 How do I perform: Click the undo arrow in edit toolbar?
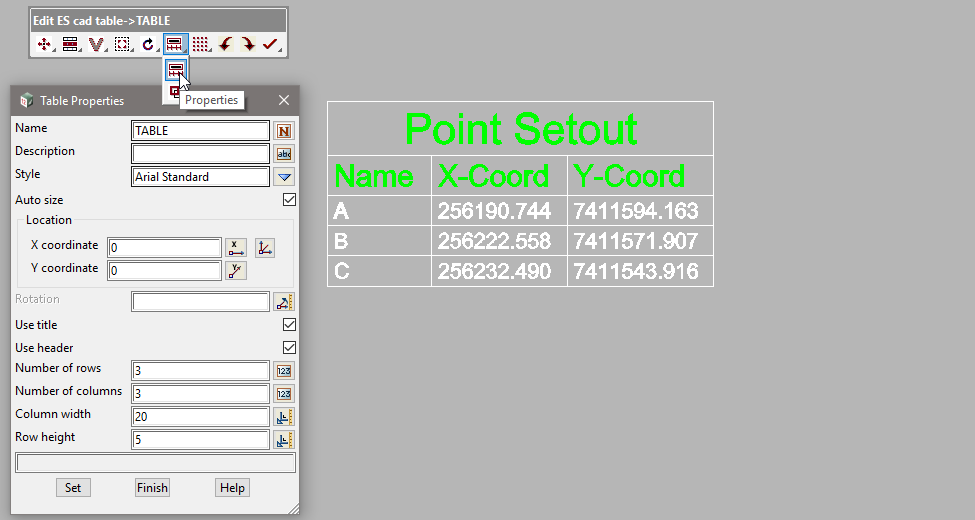tap(225, 44)
